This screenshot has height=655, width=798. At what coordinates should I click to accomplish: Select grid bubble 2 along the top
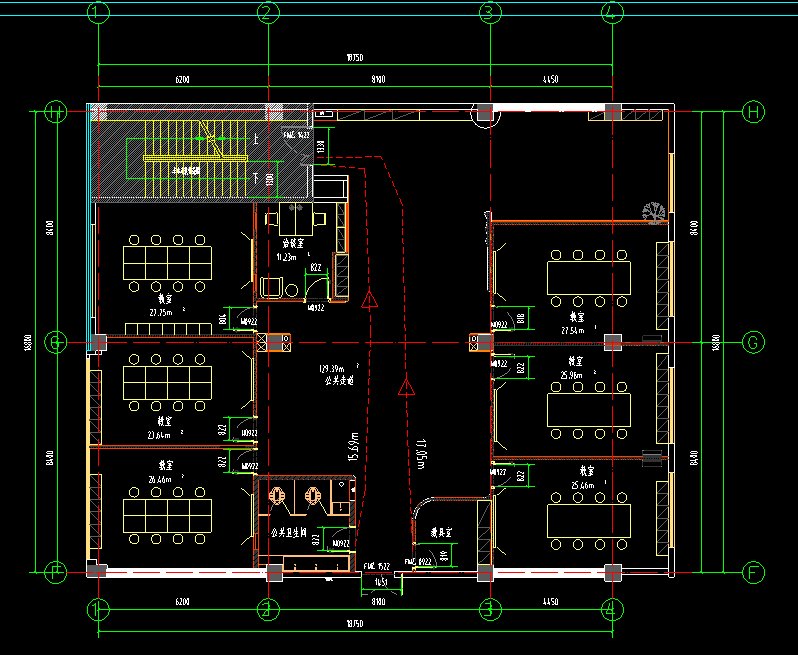267,13
